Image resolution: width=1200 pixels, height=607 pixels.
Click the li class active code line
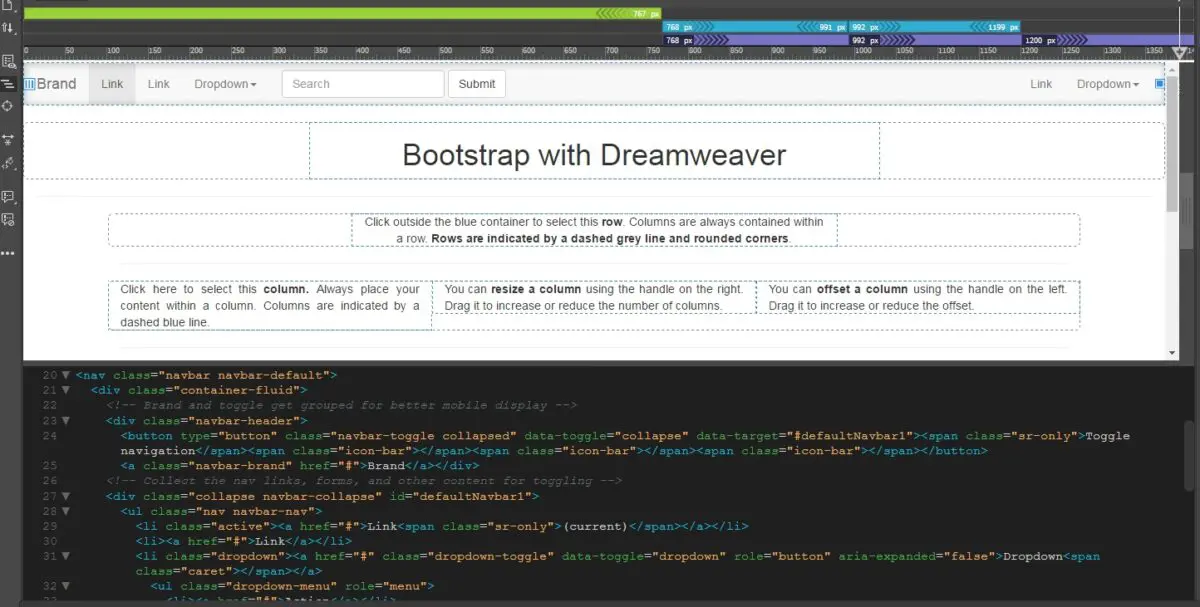tap(442, 526)
